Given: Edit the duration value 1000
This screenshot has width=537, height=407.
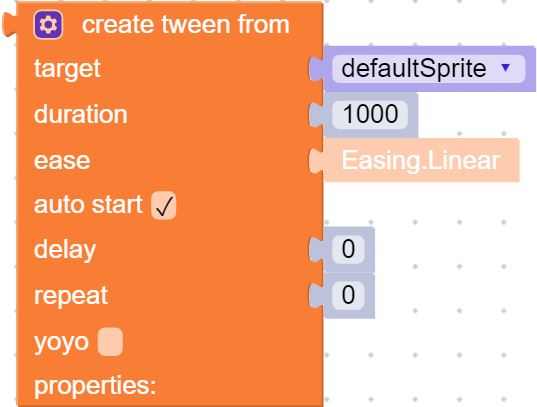Looking at the screenshot, I should pyautogui.click(x=370, y=114).
